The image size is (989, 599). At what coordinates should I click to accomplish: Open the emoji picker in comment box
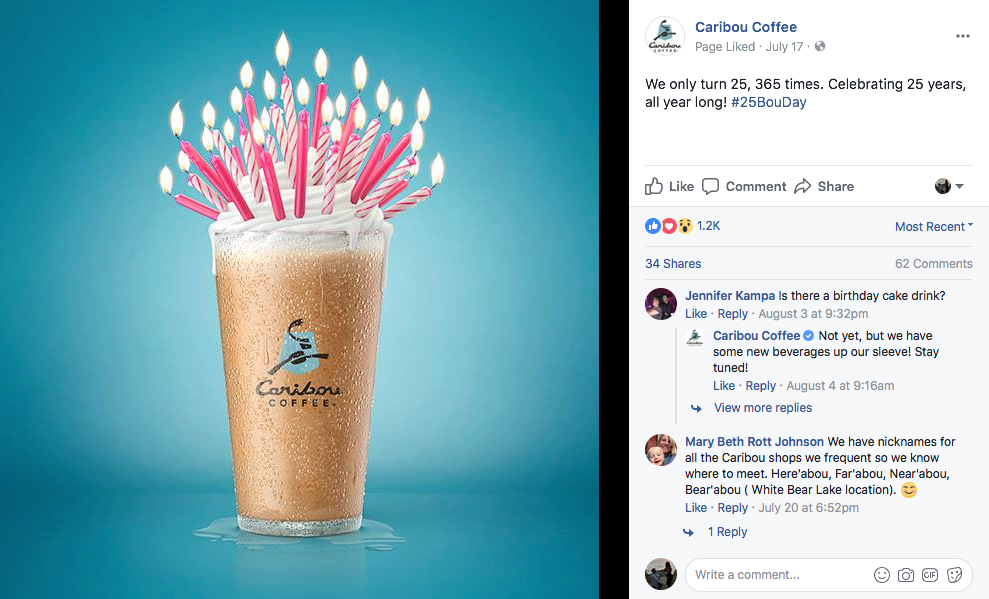click(882, 574)
